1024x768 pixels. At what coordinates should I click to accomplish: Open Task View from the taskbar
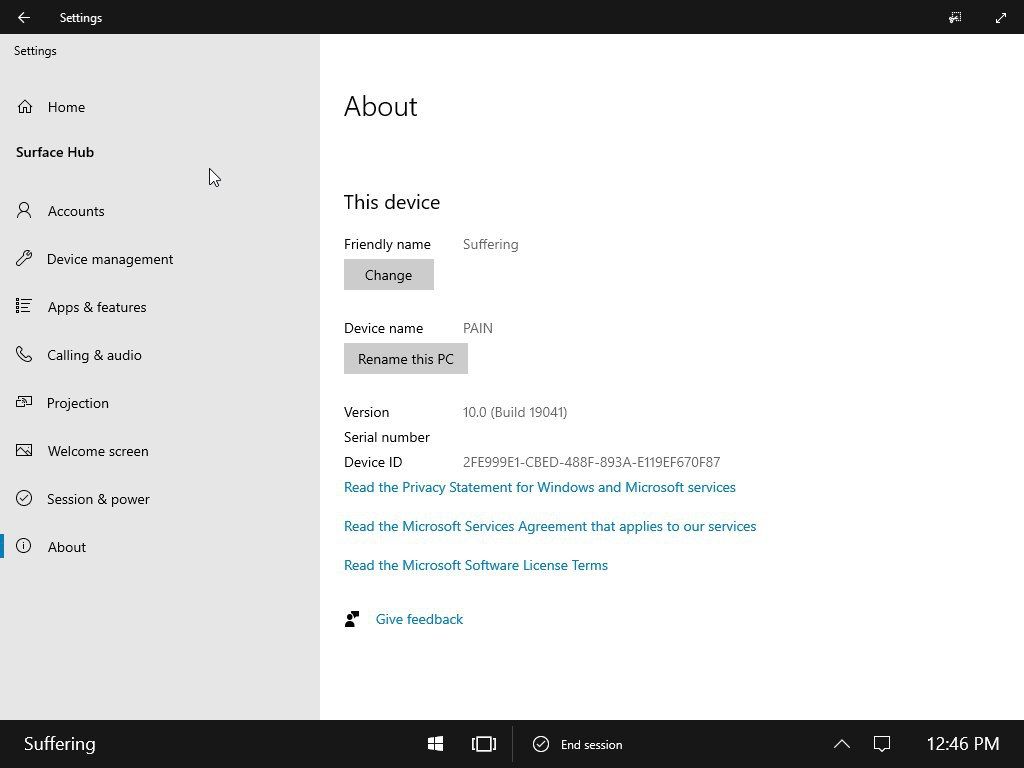click(484, 744)
